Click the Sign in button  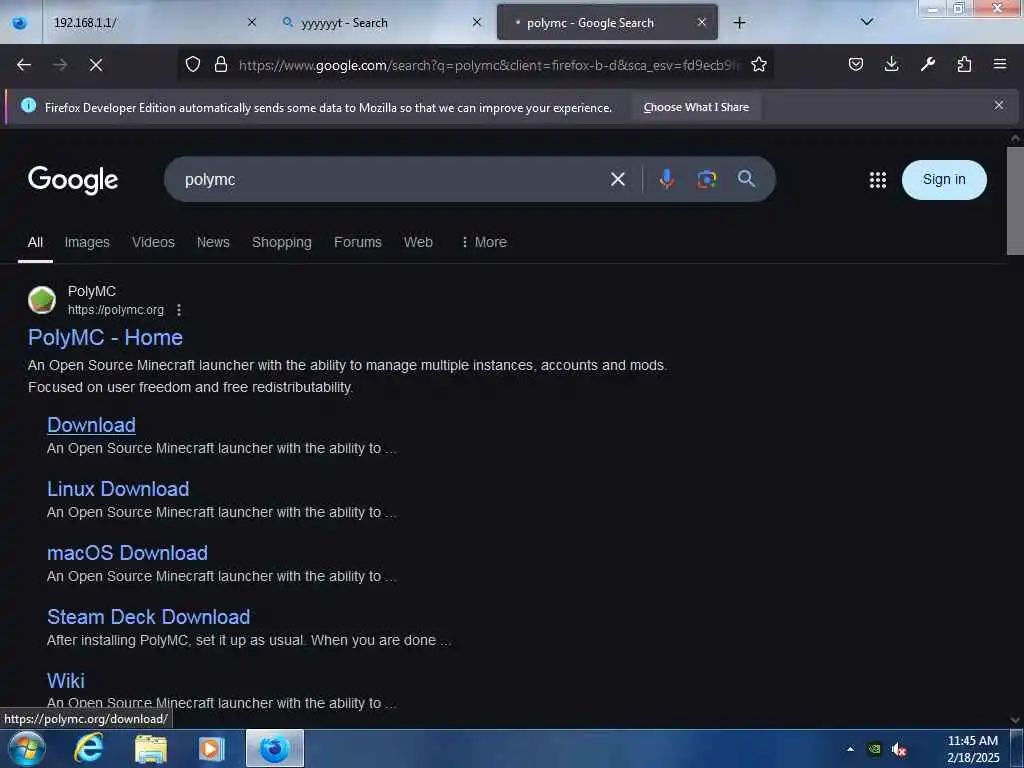[944, 180]
